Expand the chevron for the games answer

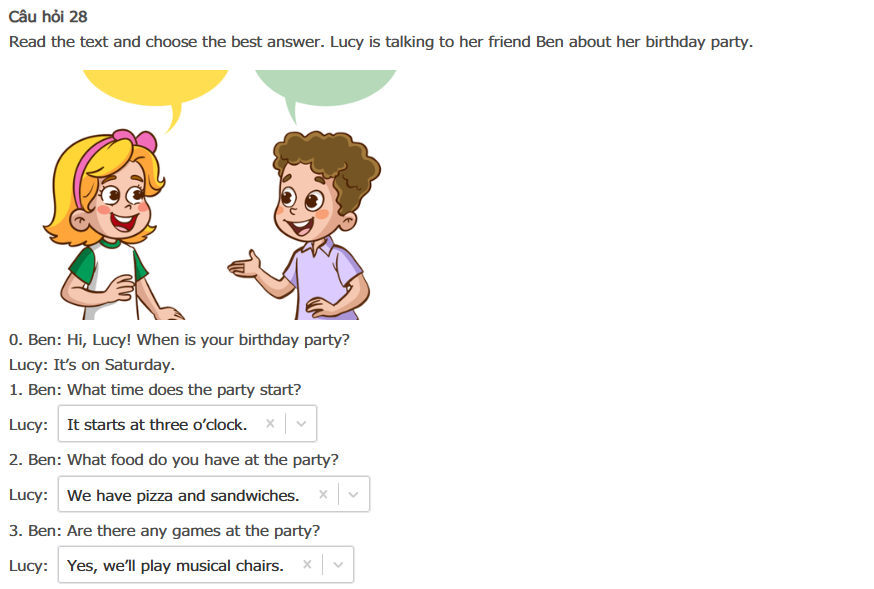point(338,565)
